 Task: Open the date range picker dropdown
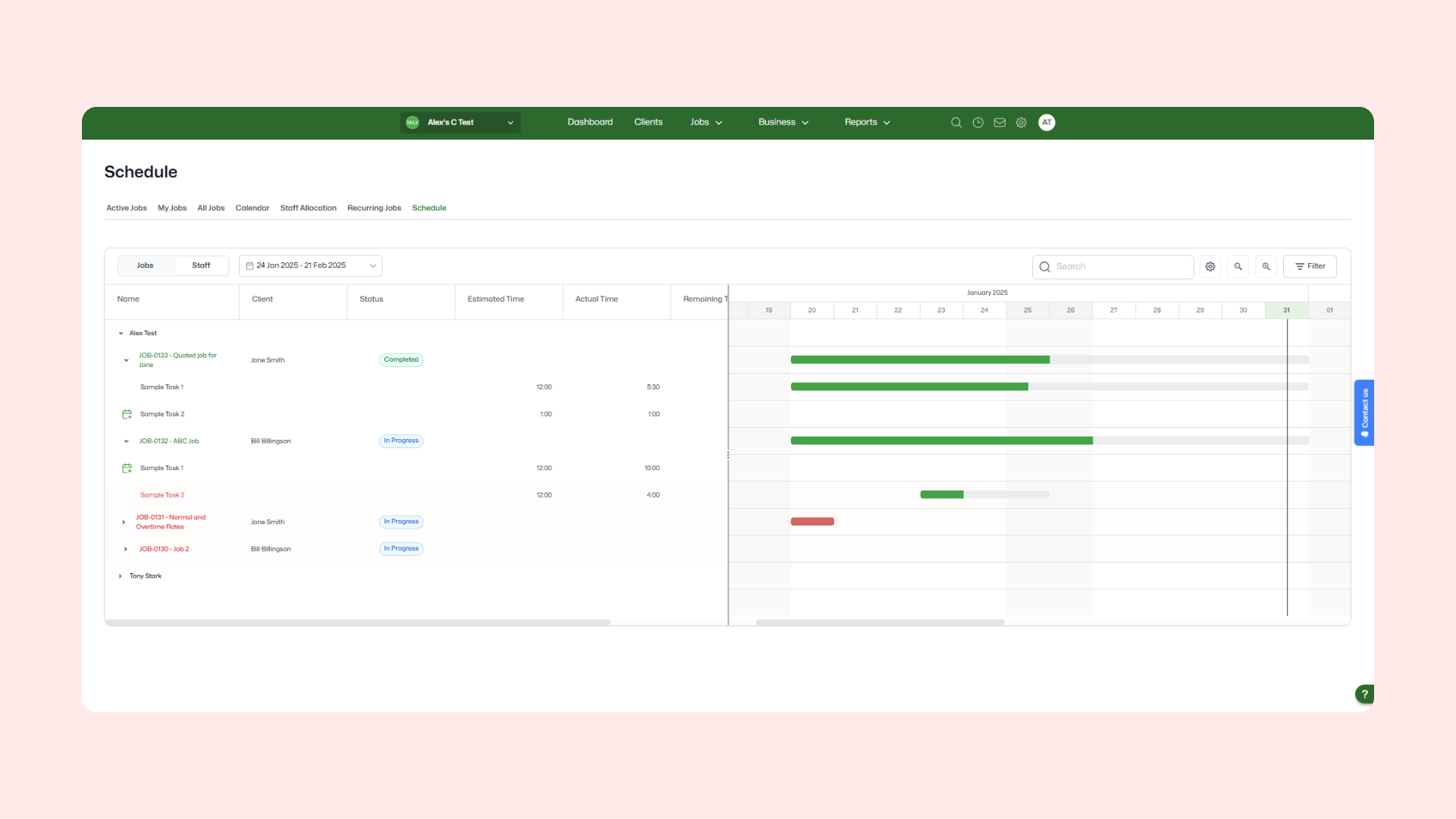point(372,265)
